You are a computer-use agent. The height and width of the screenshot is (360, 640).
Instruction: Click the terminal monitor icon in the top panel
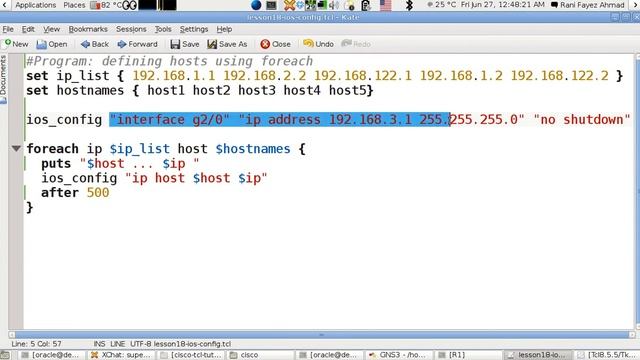click(x=271, y=5)
